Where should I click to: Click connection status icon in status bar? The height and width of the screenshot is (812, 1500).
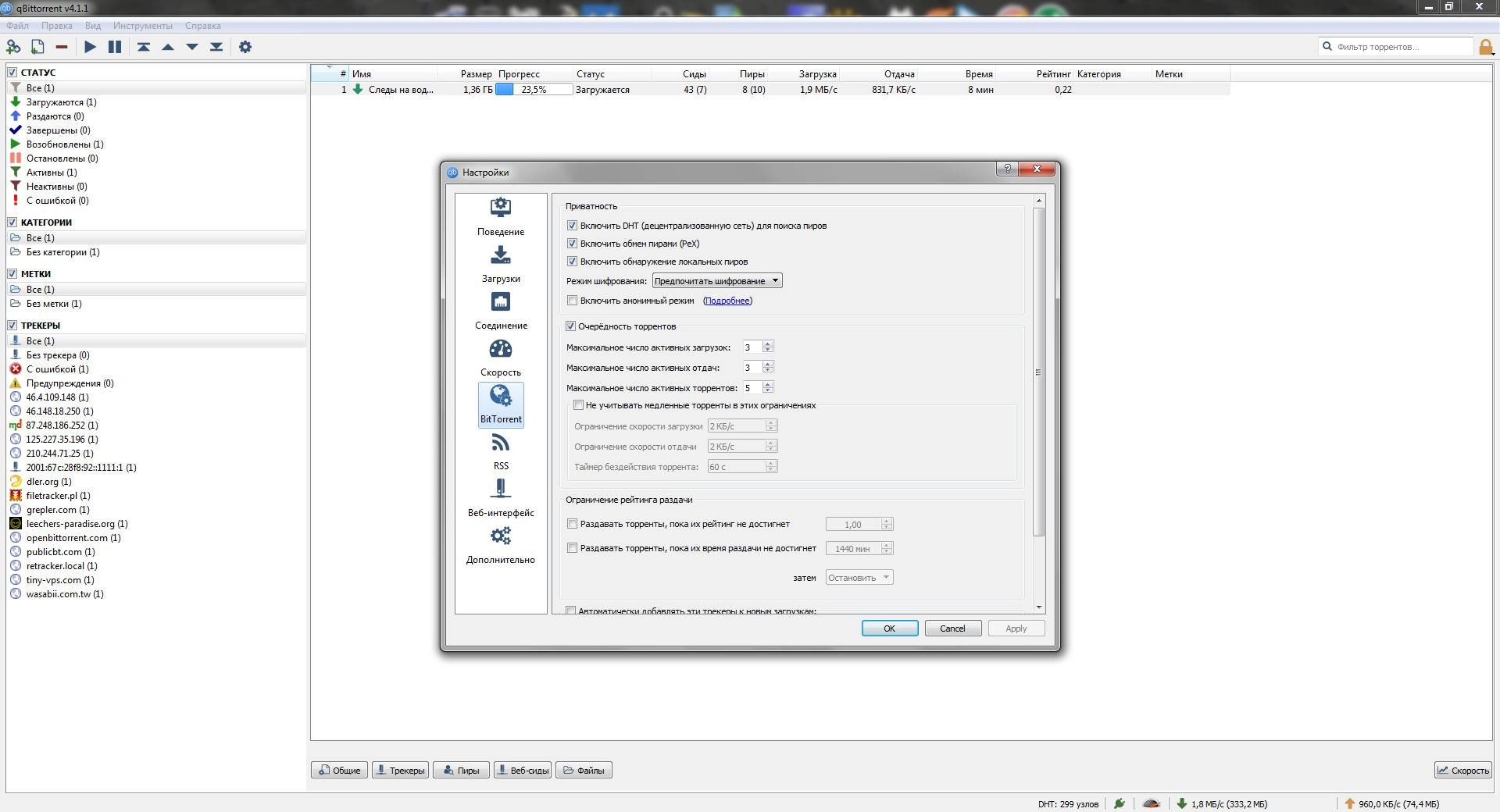[x=1120, y=803]
